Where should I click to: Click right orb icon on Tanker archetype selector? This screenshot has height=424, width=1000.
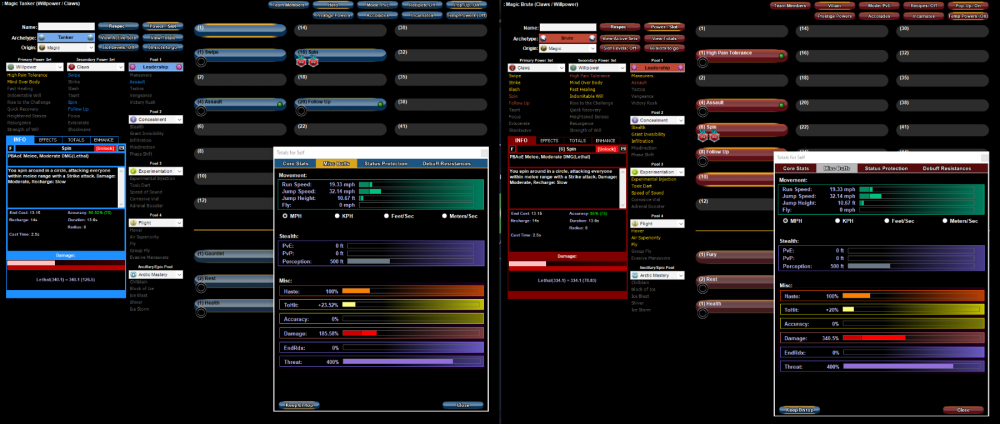[x=91, y=38]
